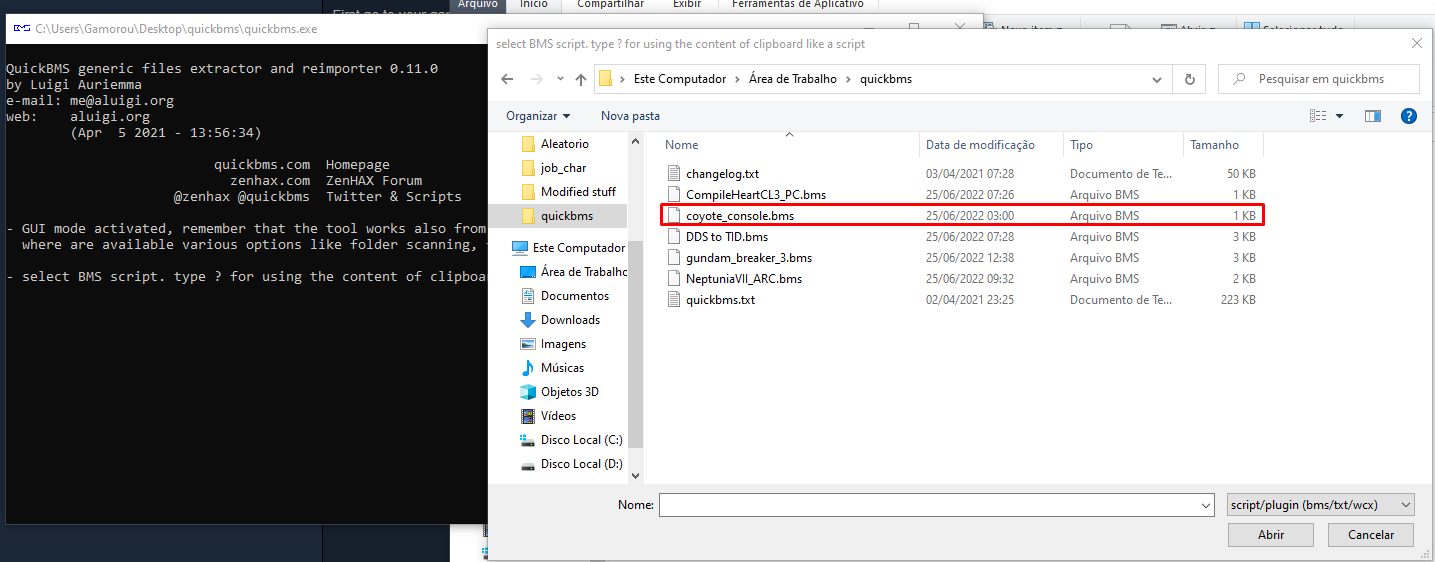1435x562 pixels.
Task: Open 'Ferramentas de Aplicativo' tab in background Explorer
Action: (x=798, y=4)
